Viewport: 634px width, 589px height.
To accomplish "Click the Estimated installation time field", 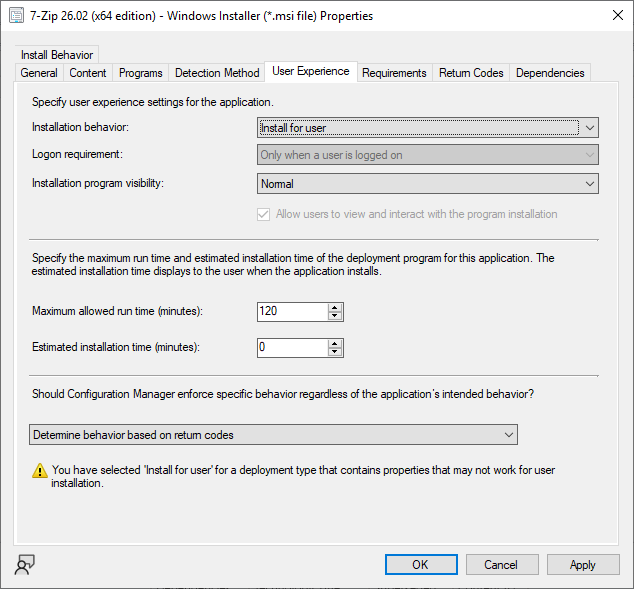I will [292, 348].
